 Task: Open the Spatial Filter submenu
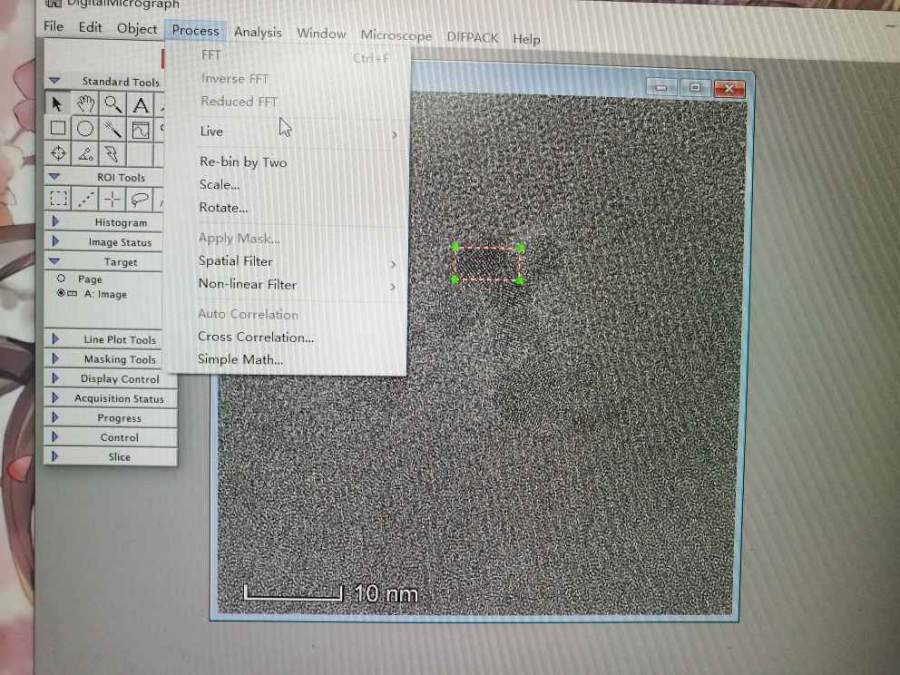tap(235, 262)
